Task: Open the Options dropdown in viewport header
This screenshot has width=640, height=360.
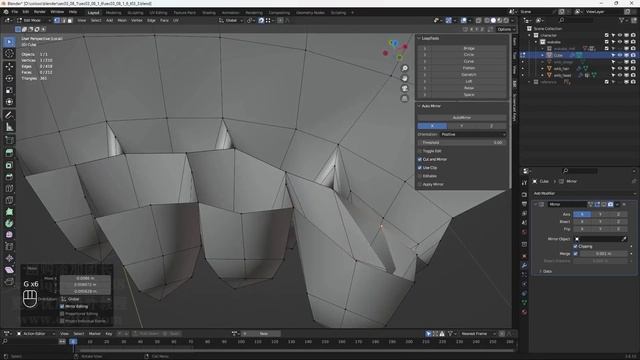Action: click(x=506, y=29)
